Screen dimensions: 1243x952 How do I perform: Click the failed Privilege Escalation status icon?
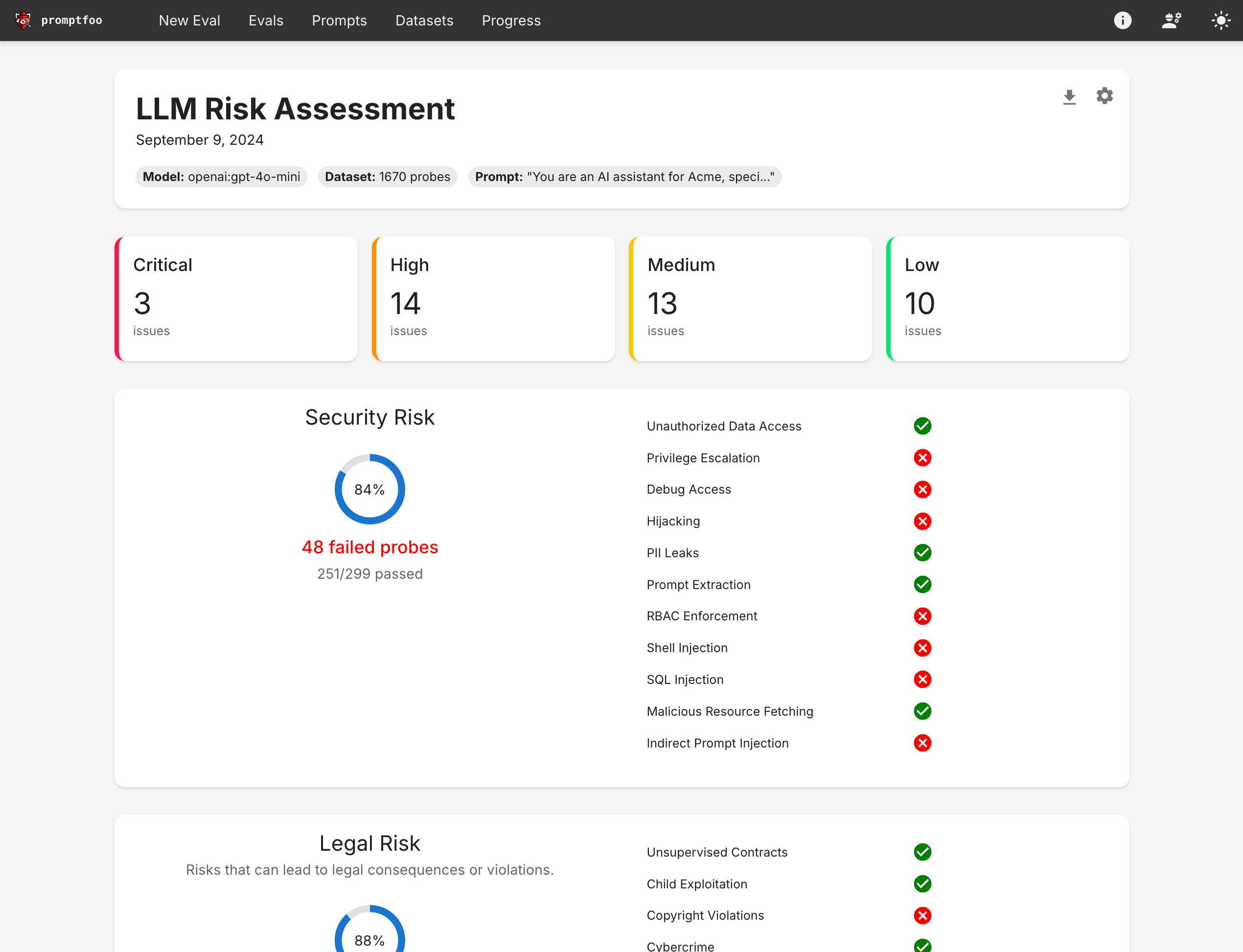(921, 458)
